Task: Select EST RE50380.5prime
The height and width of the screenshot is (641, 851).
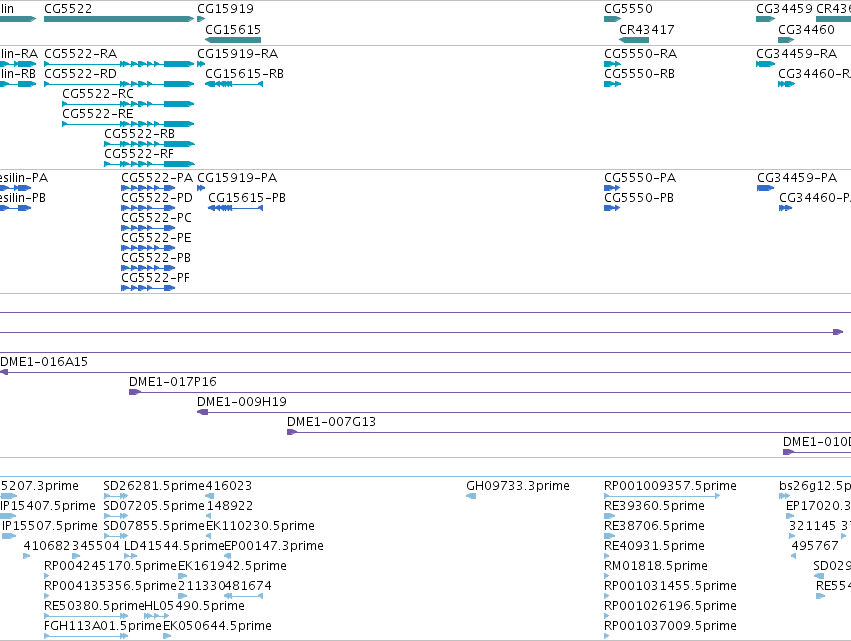Action: point(86,616)
